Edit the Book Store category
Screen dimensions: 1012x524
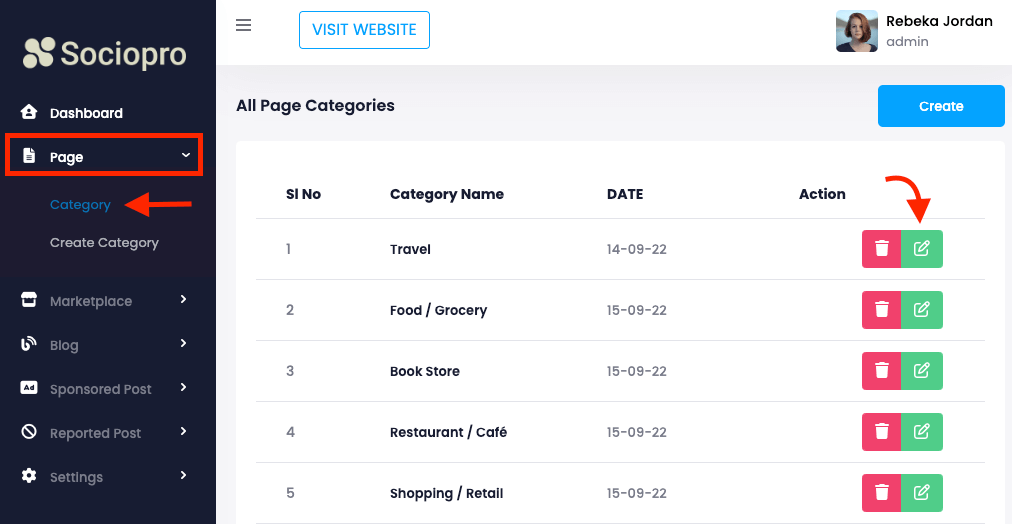tap(922, 371)
